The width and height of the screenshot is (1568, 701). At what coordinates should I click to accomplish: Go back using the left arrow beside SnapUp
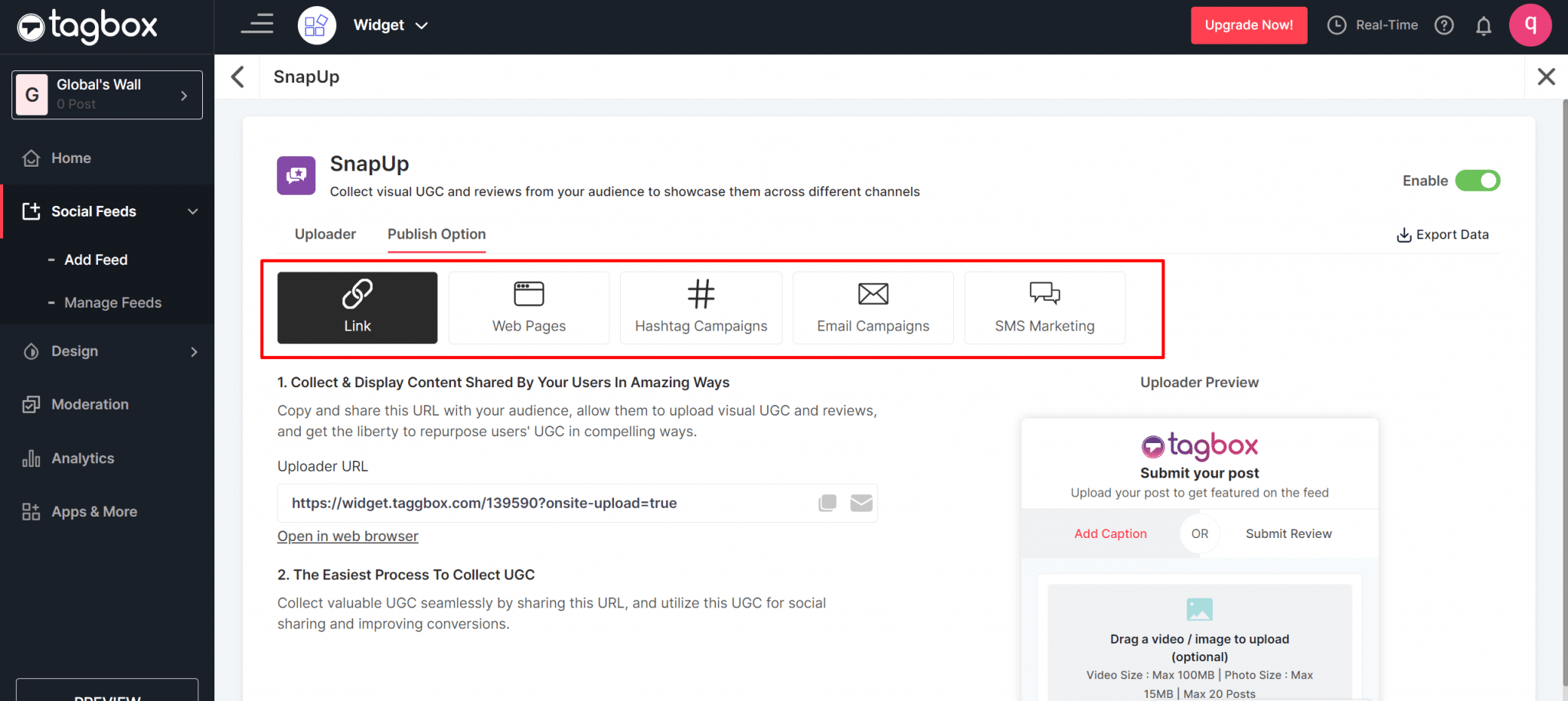238,77
